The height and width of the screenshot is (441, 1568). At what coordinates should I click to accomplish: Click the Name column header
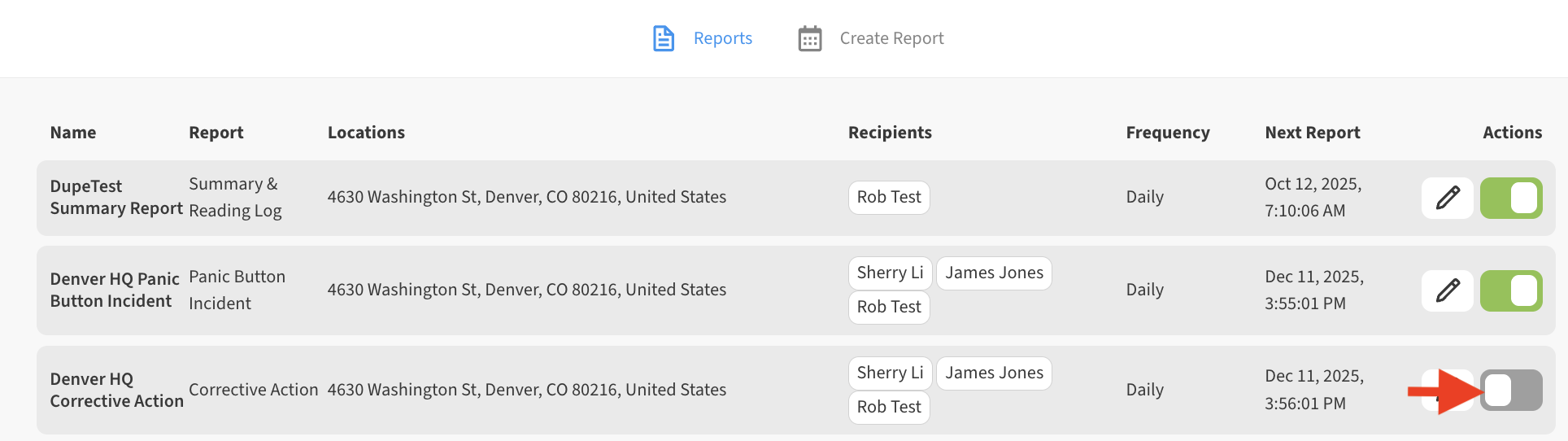[x=73, y=133]
